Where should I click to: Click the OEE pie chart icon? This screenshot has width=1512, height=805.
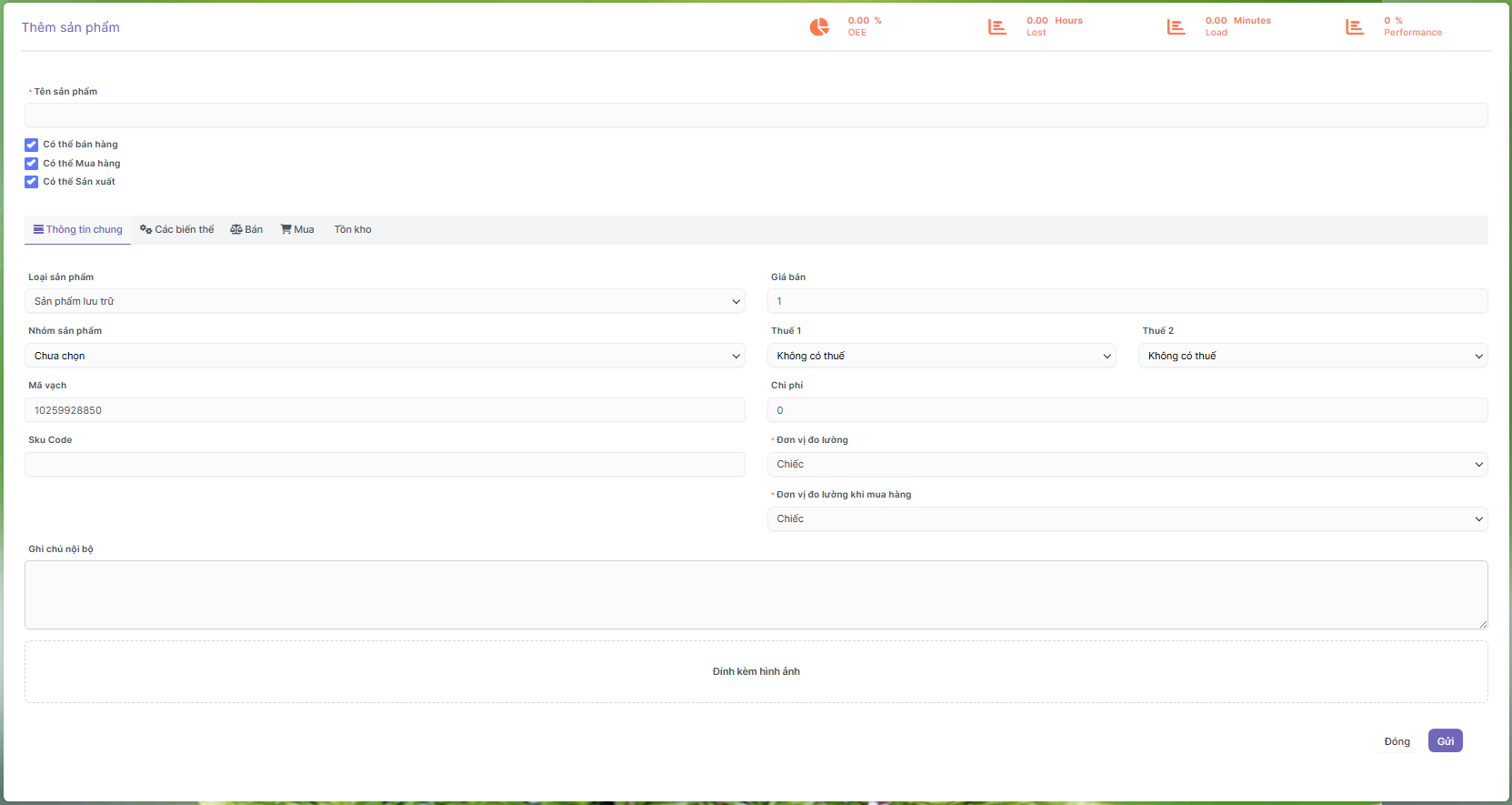pos(819,27)
